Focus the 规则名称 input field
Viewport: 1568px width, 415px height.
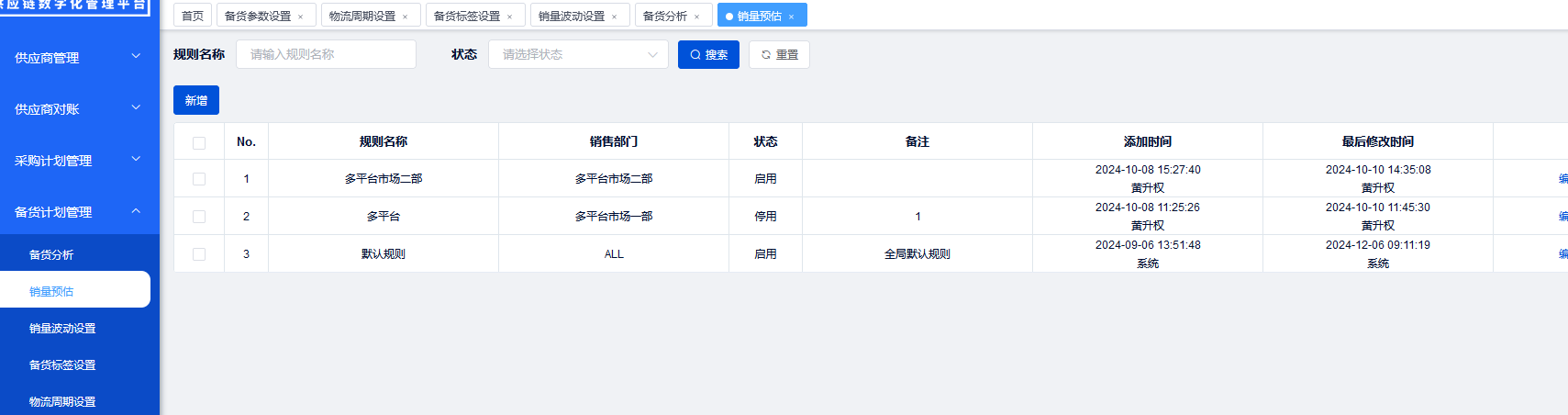(326, 54)
